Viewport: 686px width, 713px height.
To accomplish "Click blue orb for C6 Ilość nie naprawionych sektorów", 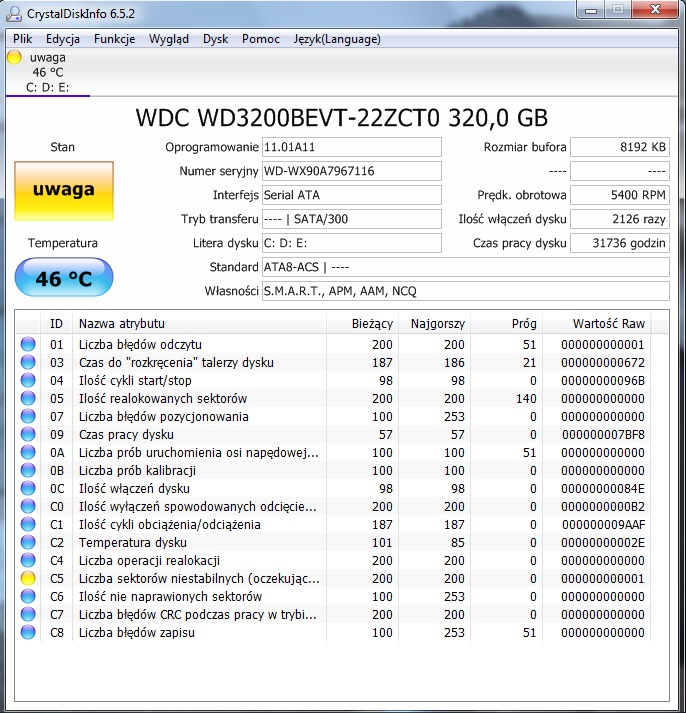I will (28, 596).
